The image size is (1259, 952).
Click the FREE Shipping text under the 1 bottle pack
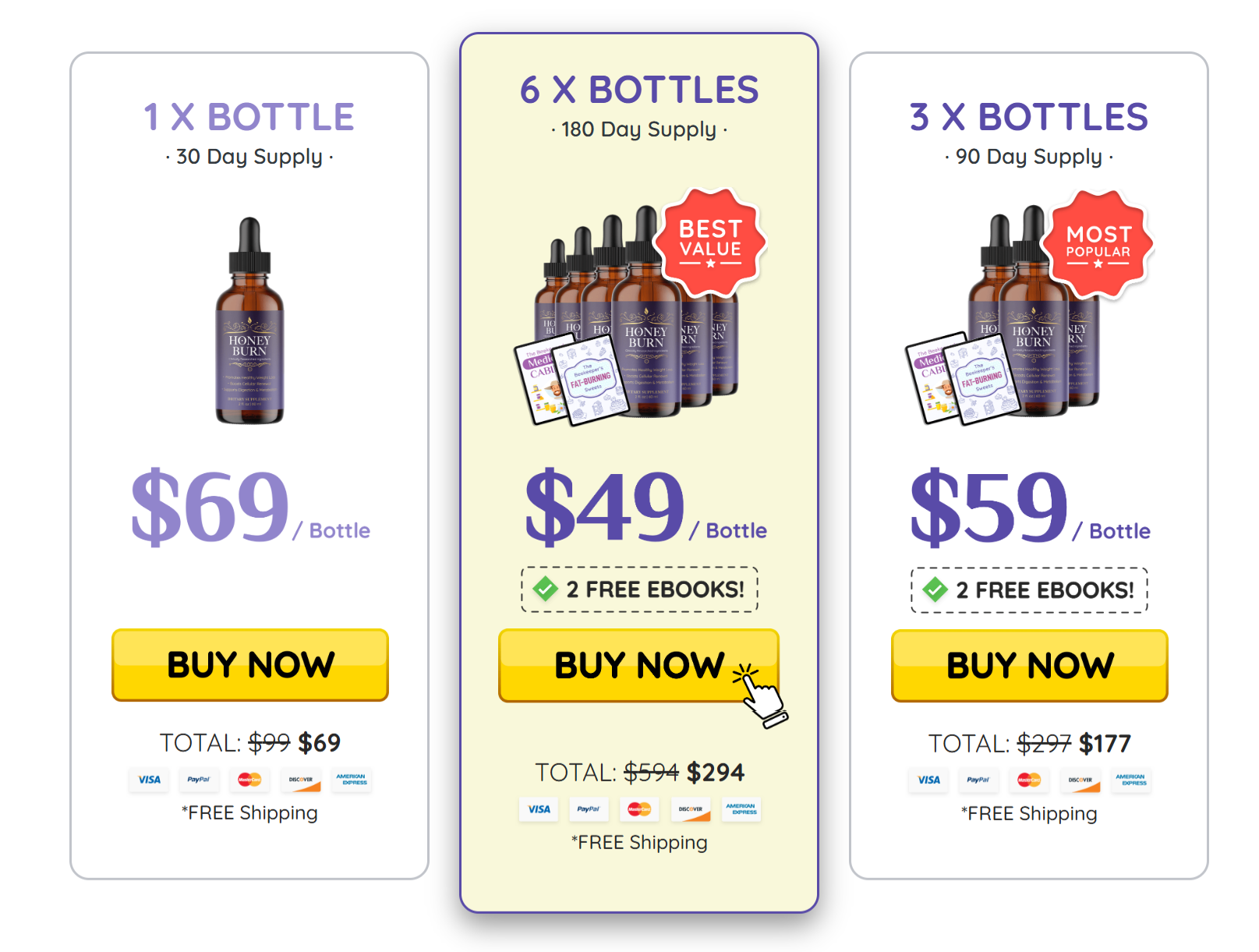(x=249, y=813)
